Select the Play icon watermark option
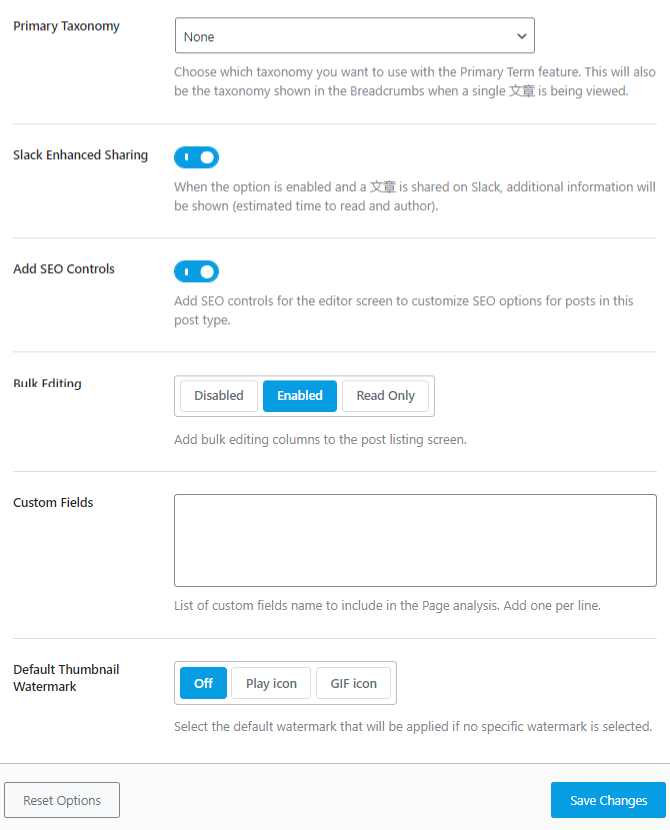This screenshot has width=670, height=830. click(271, 683)
